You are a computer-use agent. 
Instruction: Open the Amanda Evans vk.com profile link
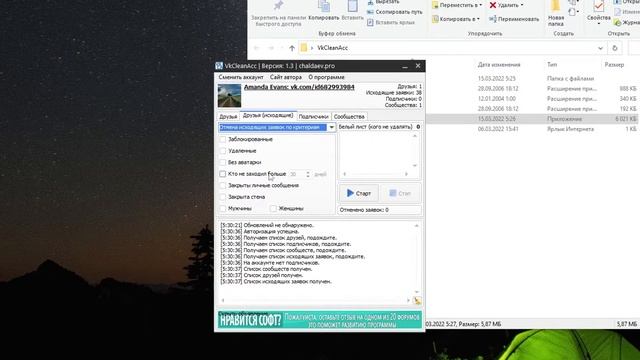[299, 87]
